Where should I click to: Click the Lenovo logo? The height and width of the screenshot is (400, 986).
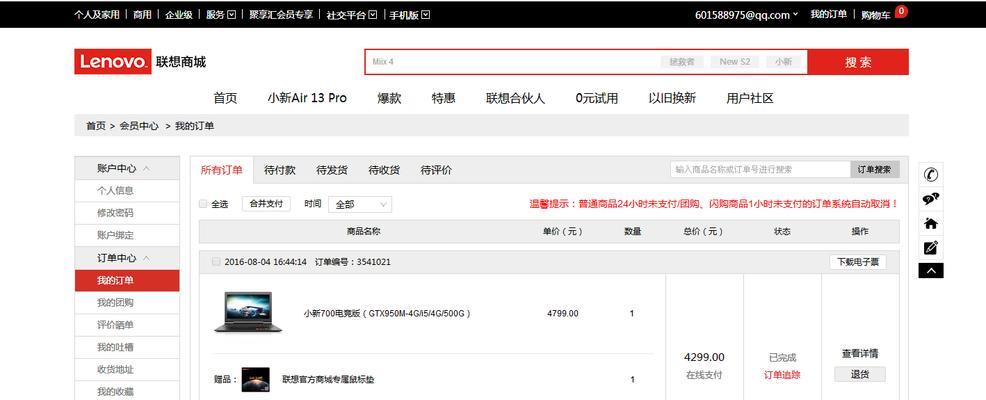tap(113, 62)
